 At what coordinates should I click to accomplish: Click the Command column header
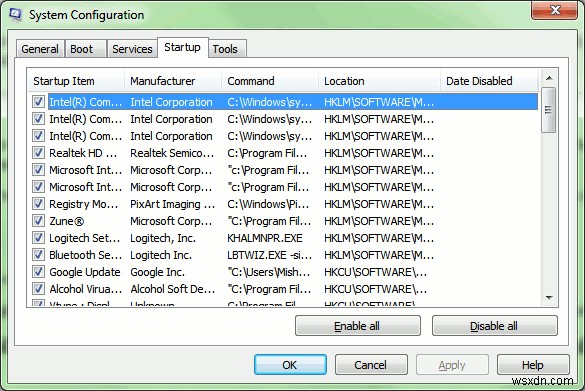coord(270,81)
